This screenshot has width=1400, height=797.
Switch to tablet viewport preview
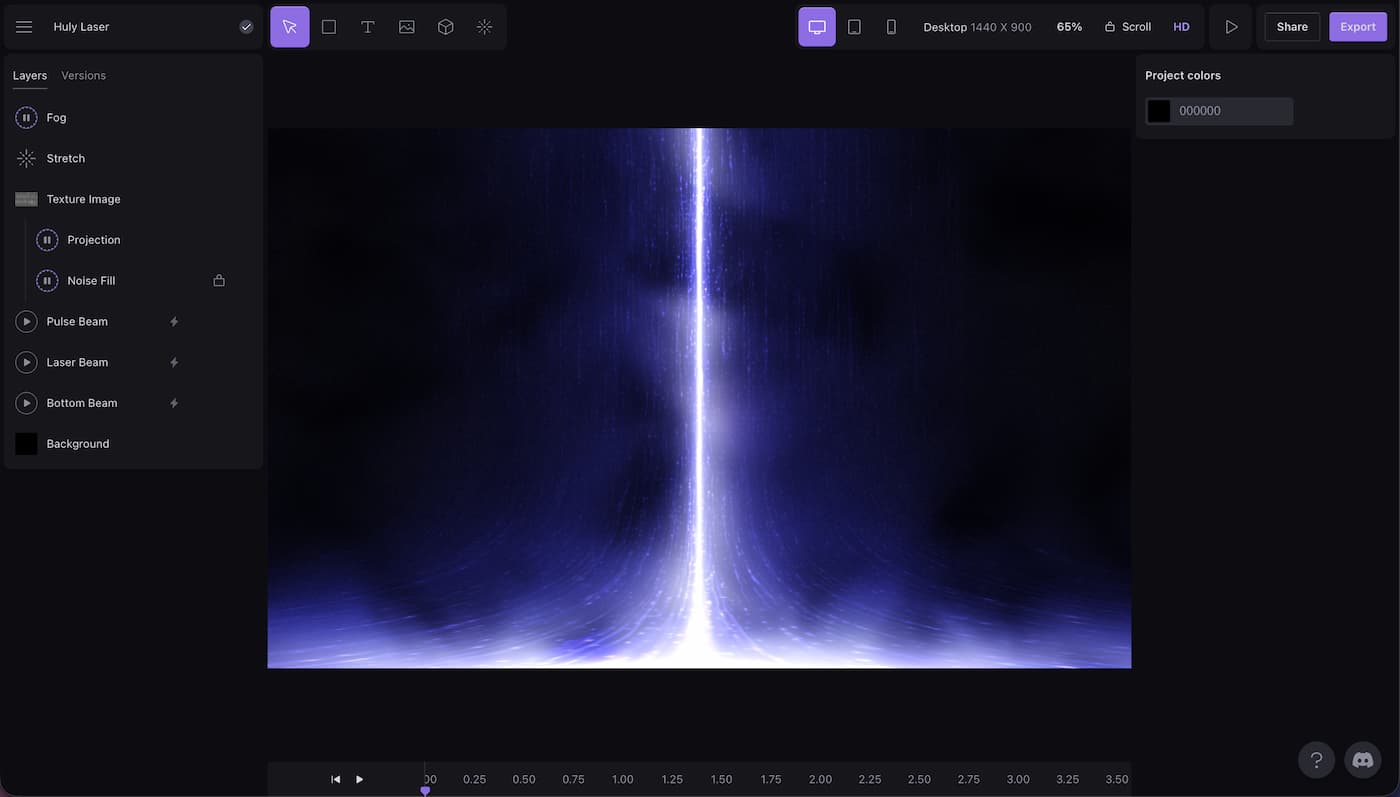click(854, 27)
